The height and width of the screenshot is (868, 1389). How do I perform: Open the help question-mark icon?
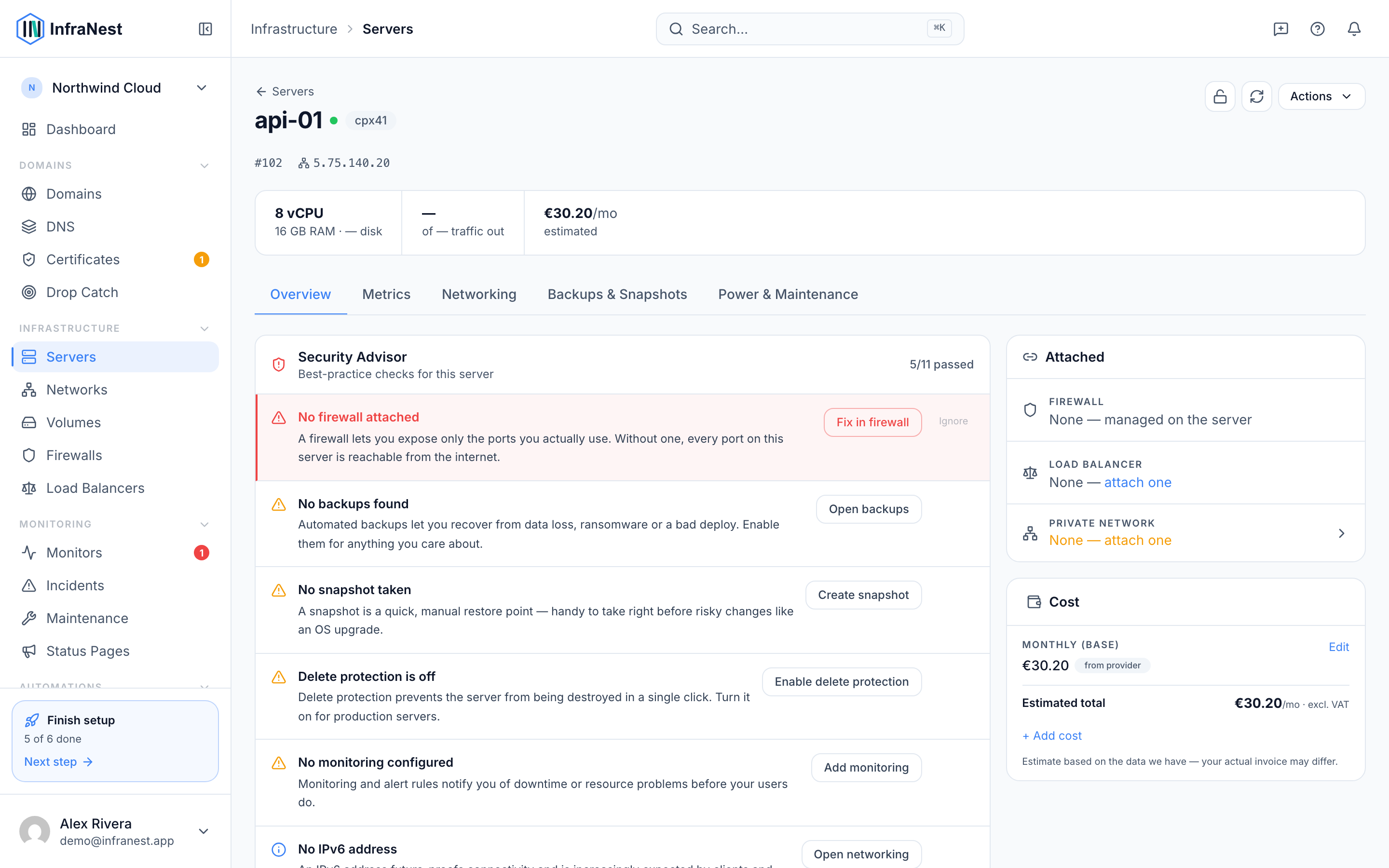[1317, 29]
